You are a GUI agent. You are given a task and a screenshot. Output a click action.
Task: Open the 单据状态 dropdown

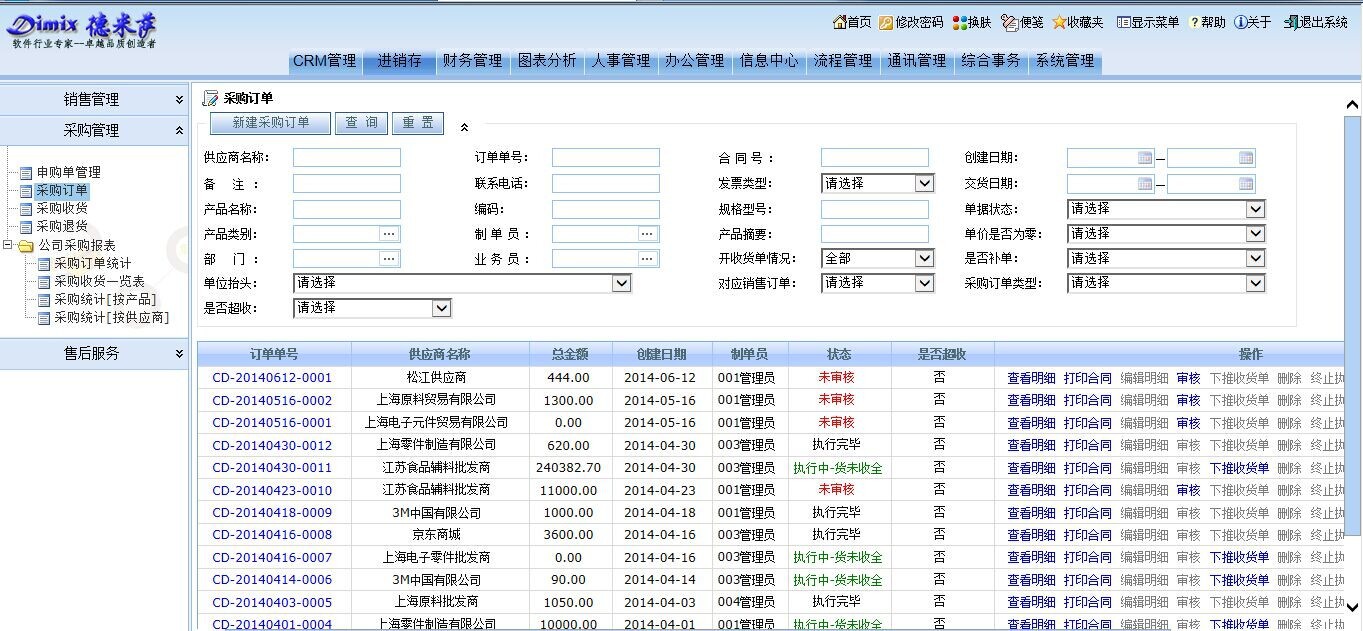tap(1255, 209)
